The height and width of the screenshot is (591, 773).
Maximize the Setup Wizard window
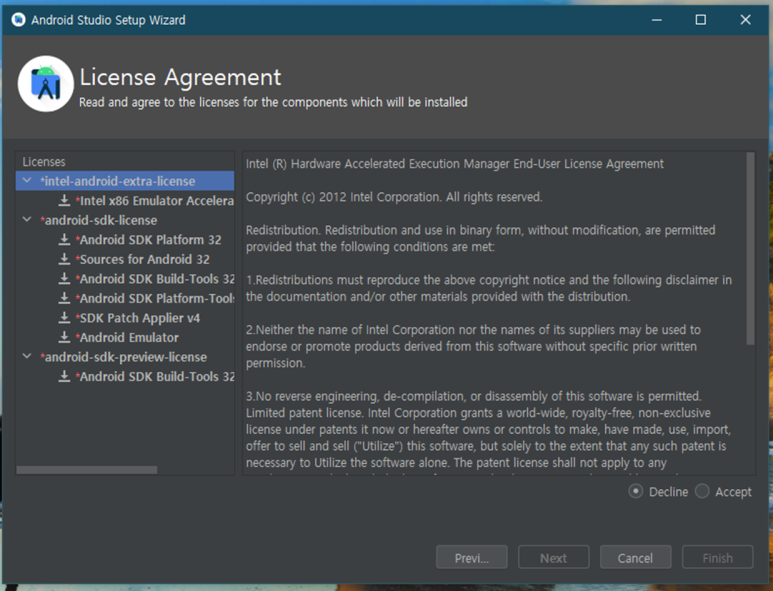click(x=701, y=20)
